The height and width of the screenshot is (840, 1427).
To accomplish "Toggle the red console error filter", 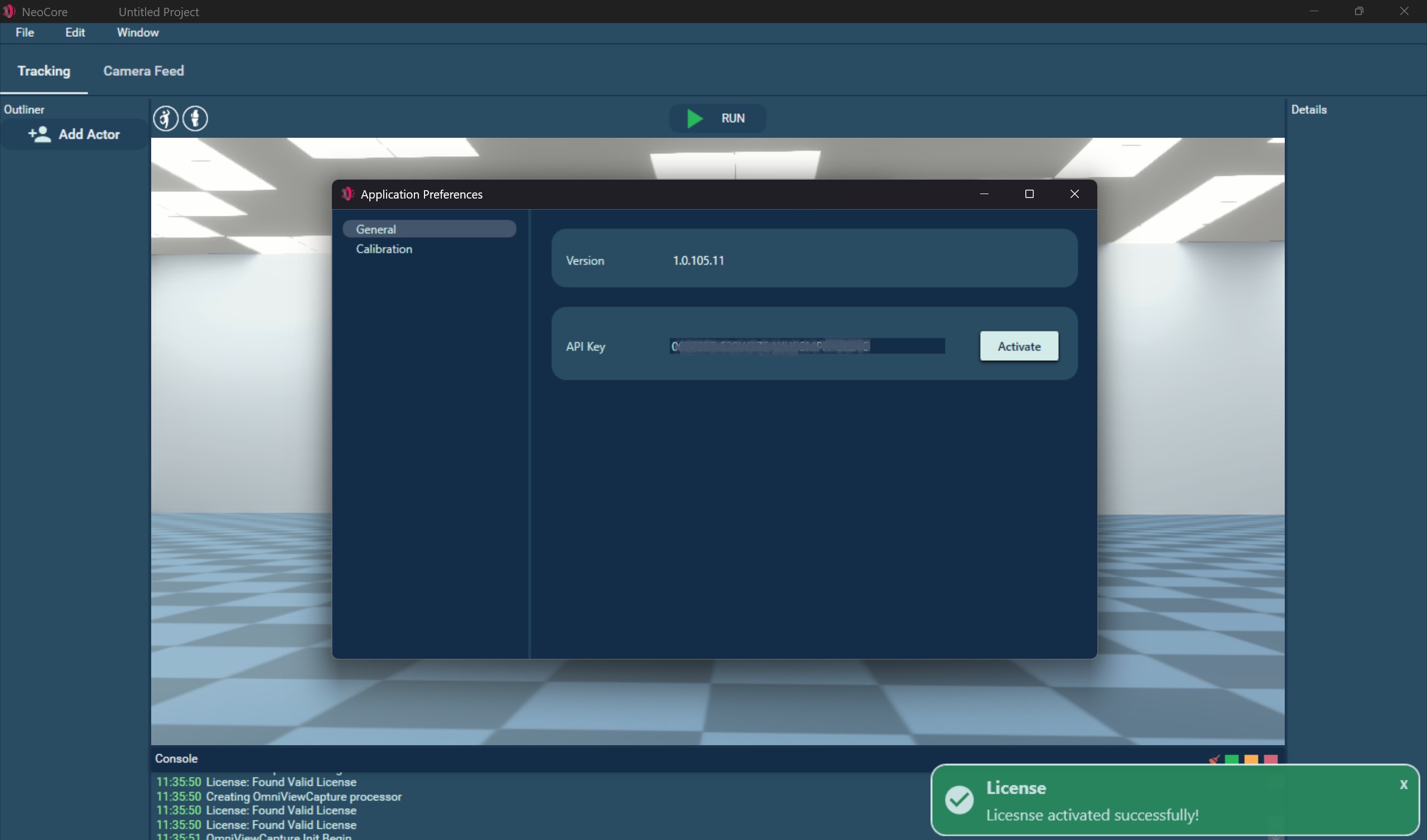I will coord(1271,759).
